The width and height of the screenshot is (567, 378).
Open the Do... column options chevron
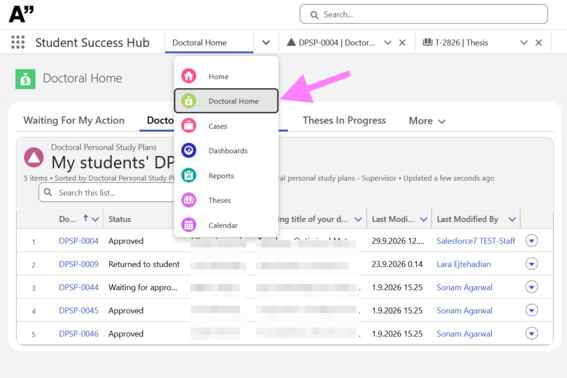(95, 219)
